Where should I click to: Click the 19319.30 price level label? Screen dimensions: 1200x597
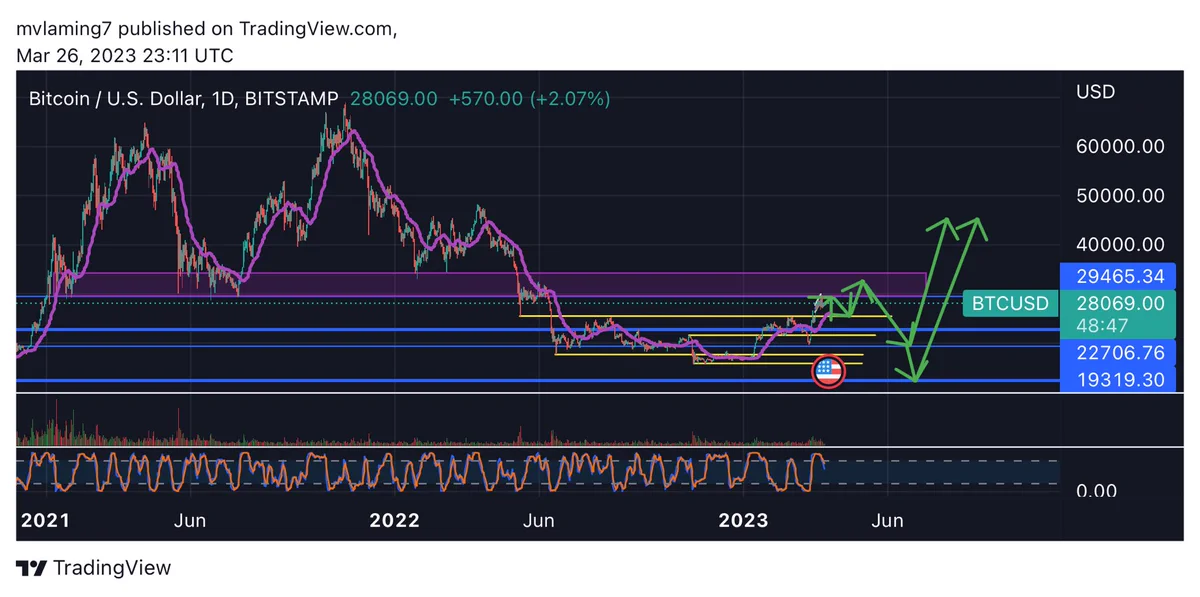(x=1120, y=380)
